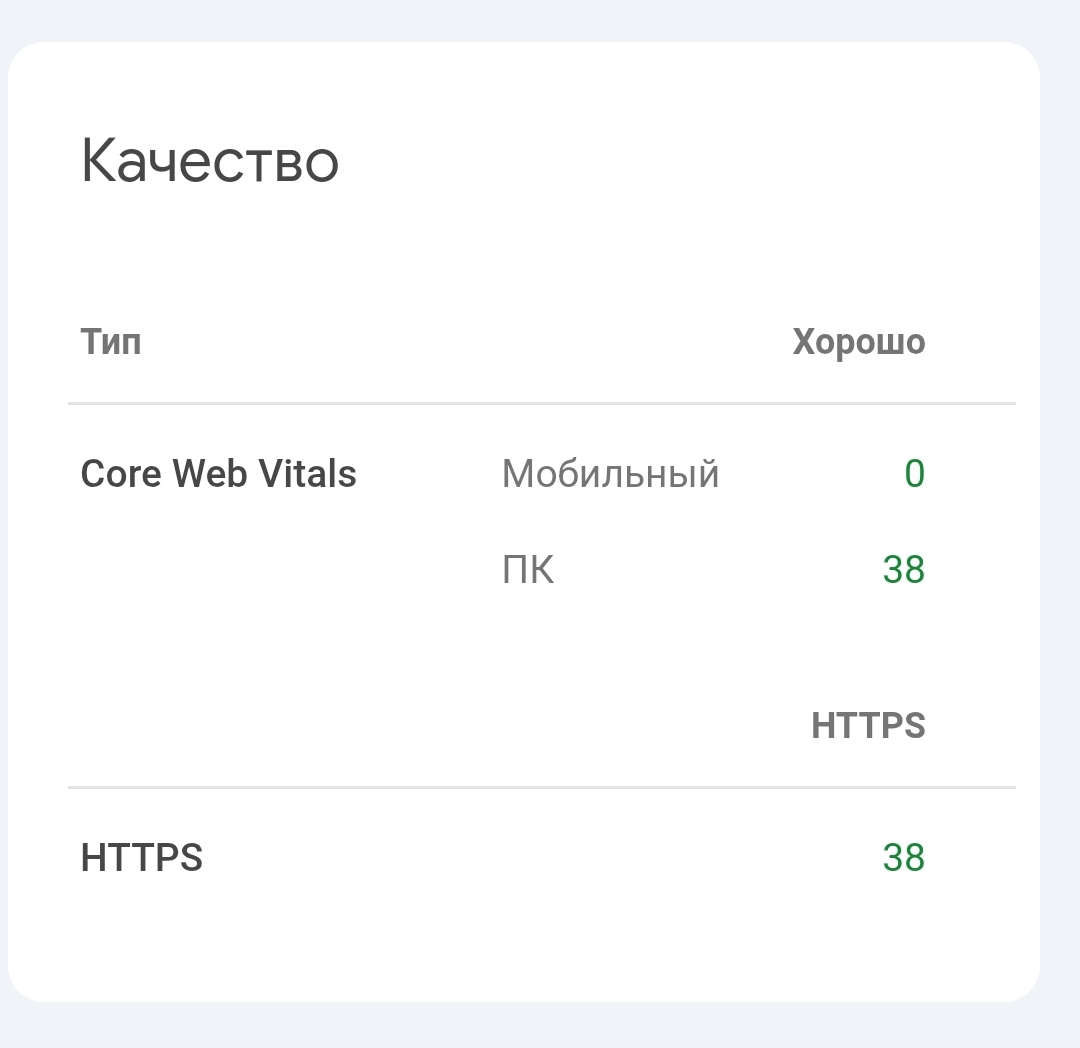
Task: Open the Core Web Vitals report label
Action: (x=218, y=473)
